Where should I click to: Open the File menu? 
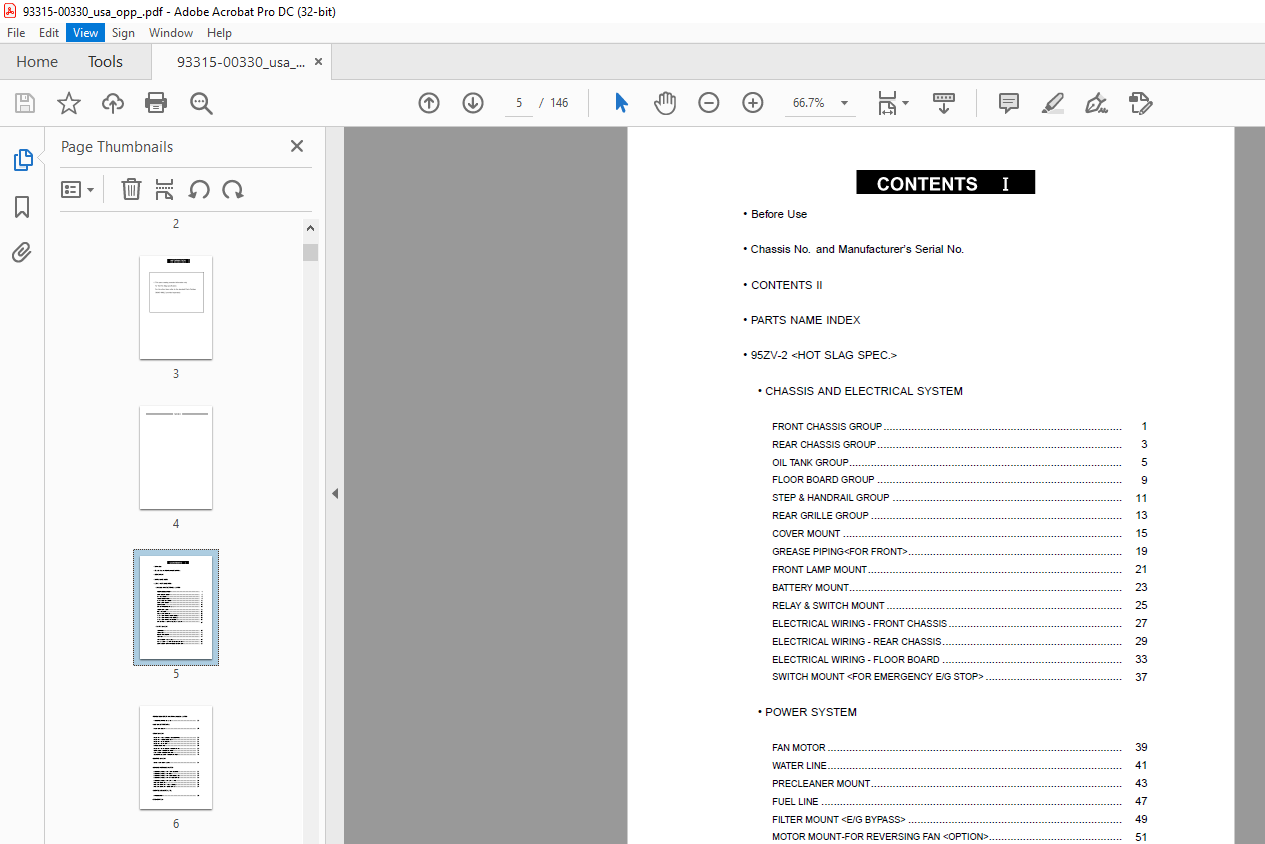[16, 33]
